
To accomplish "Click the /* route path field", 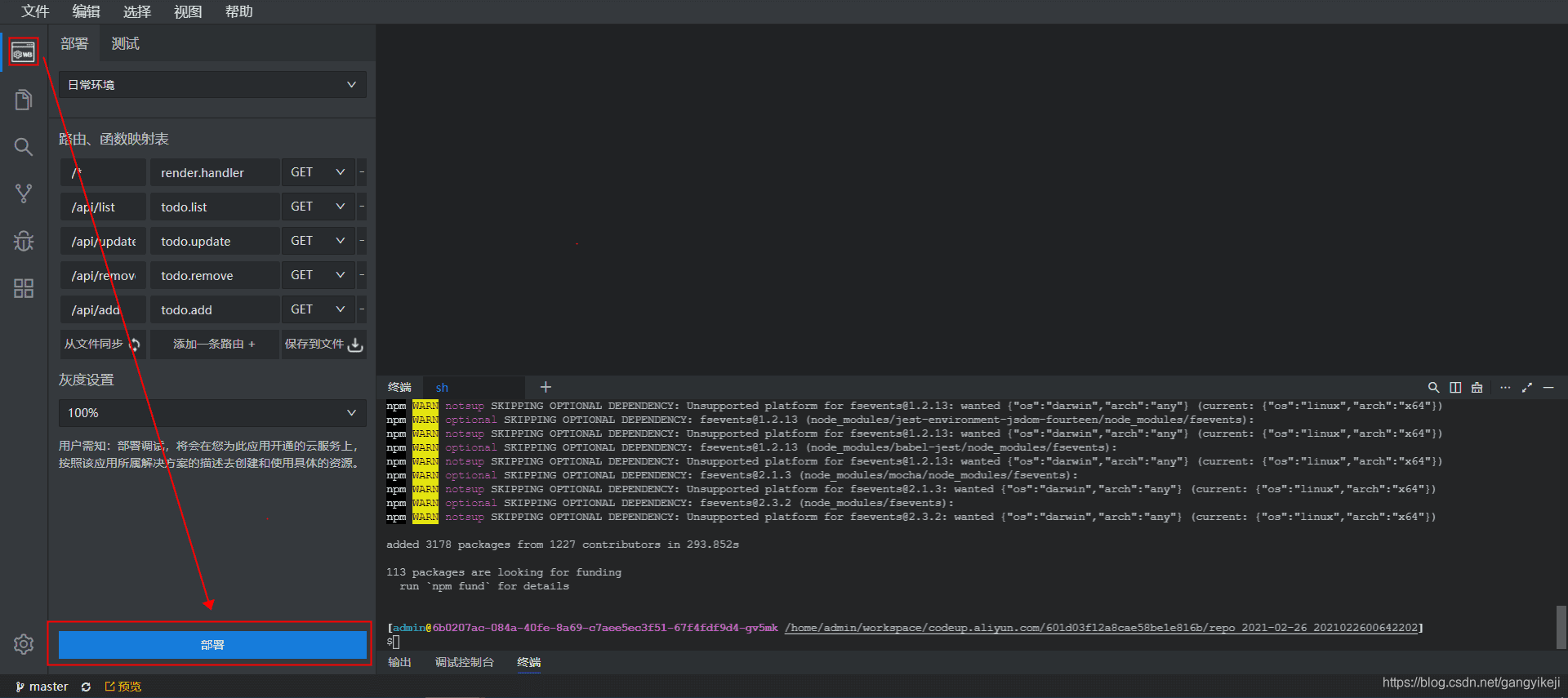I will coord(103,172).
